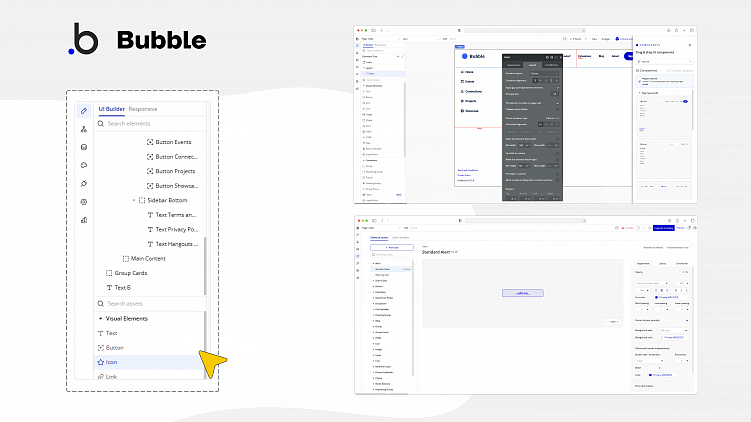
Task: Pick the Button visual element
Action: (111, 348)
